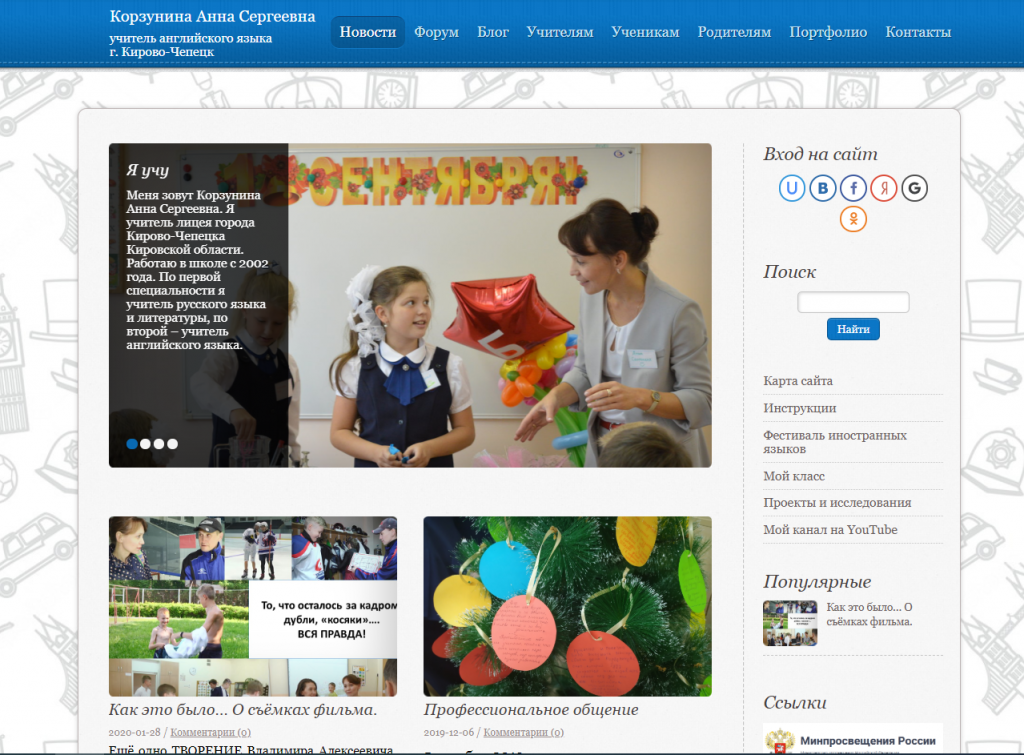Go to Учителям section
The height and width of the screenshot is (755, 1024).
(x=560, y=32)
